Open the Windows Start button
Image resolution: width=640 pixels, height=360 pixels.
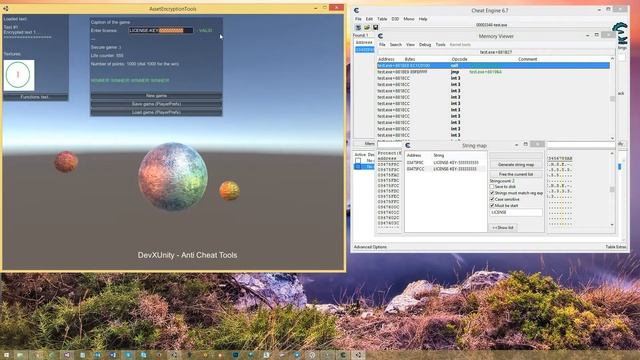click(x=6, y=355)
